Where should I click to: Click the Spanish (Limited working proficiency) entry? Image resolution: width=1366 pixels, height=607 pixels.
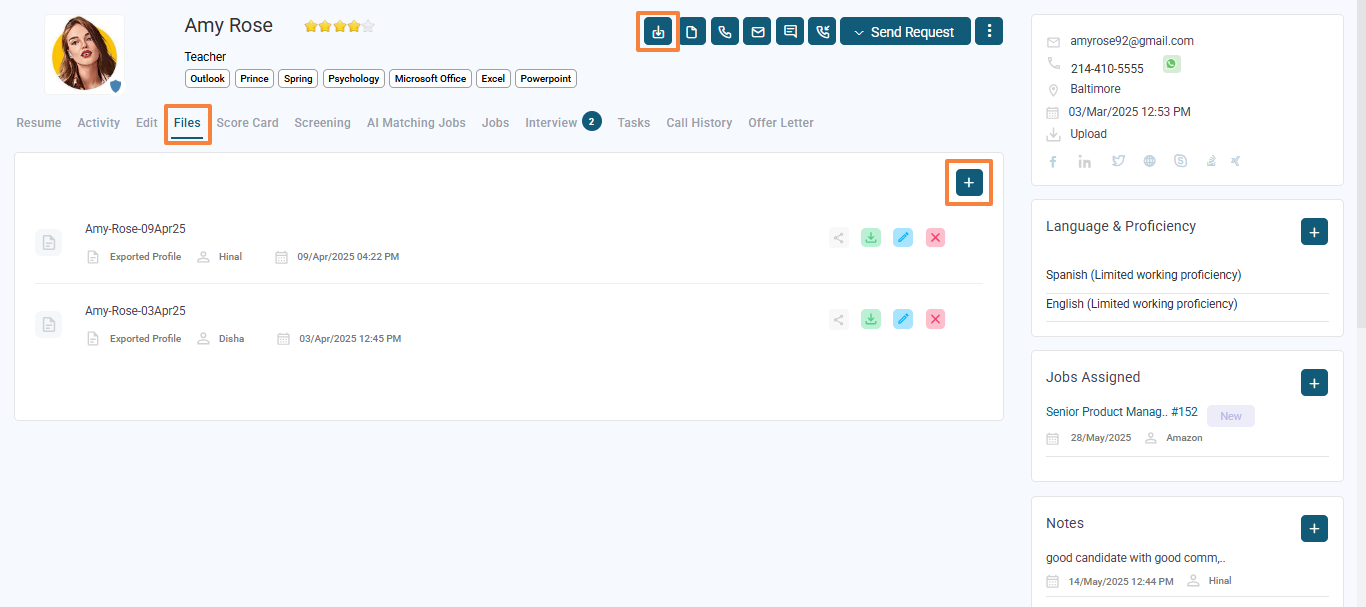pyautogui.click(x=1143, y=275)
